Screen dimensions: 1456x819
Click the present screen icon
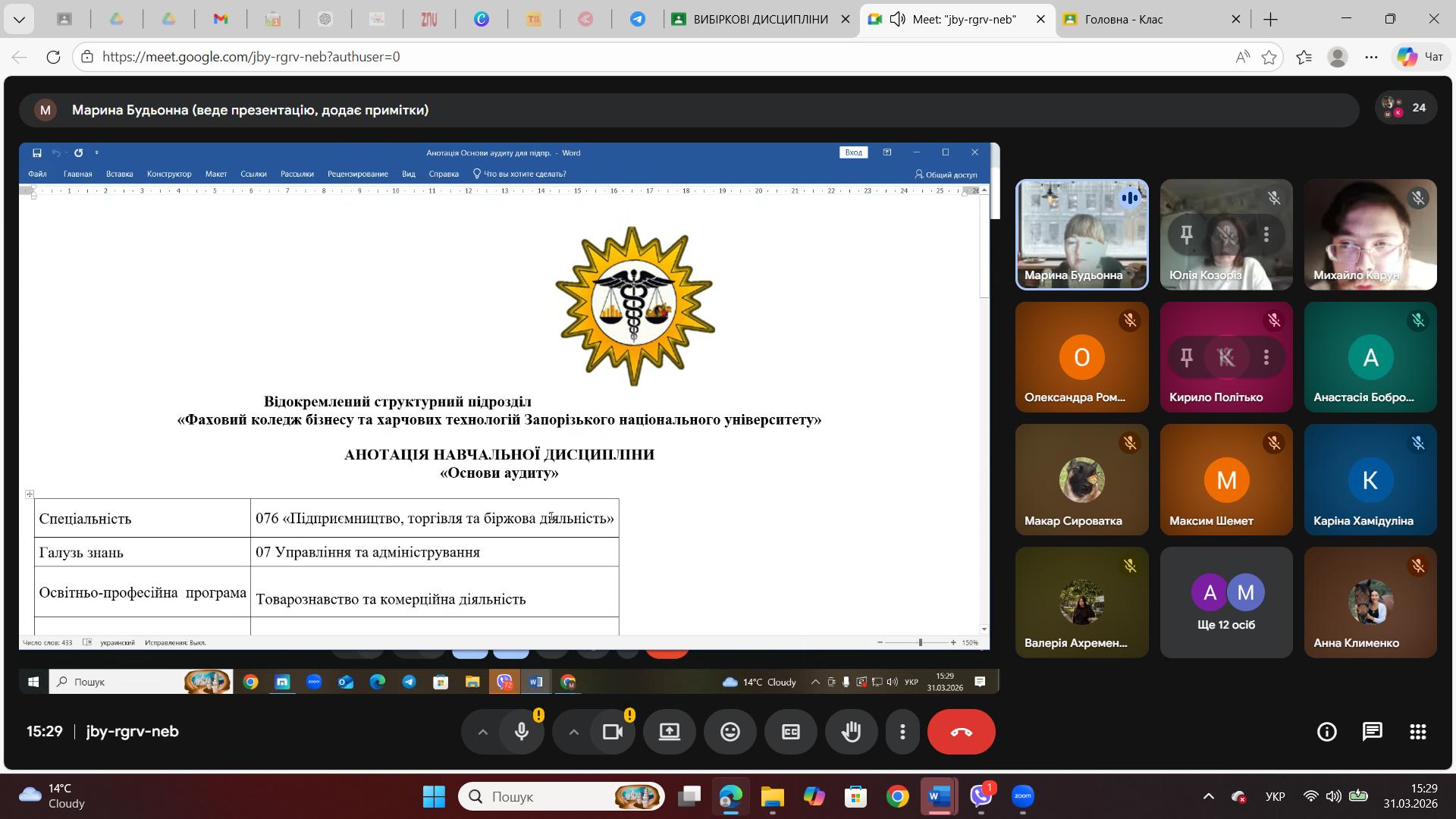[x=669, y=732]
